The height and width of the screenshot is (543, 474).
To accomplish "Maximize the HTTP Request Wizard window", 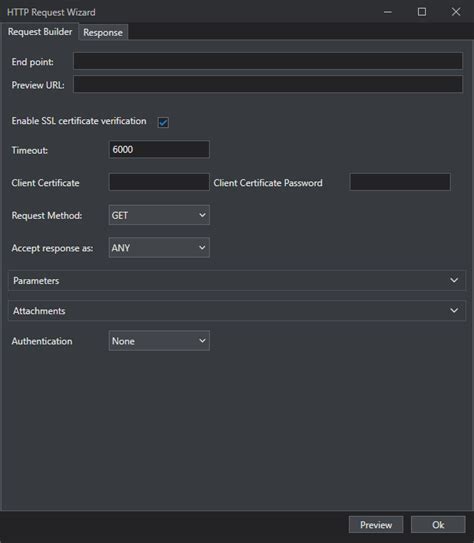I will click(422, 12).
